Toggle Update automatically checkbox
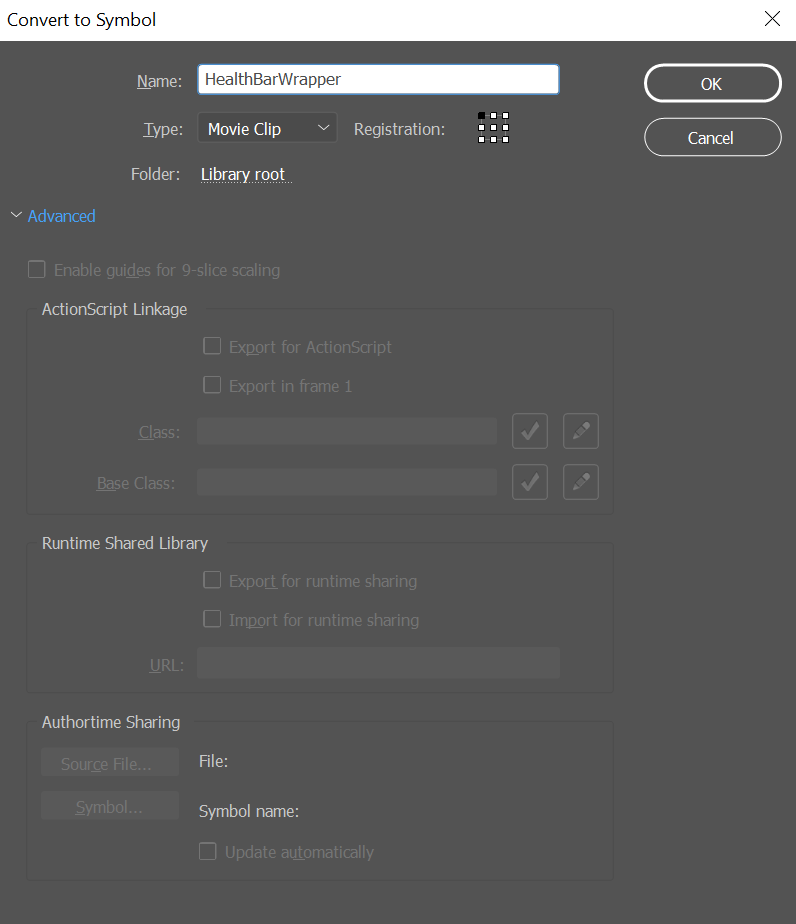This screenshot has height=924, width=796. point(207,852)
